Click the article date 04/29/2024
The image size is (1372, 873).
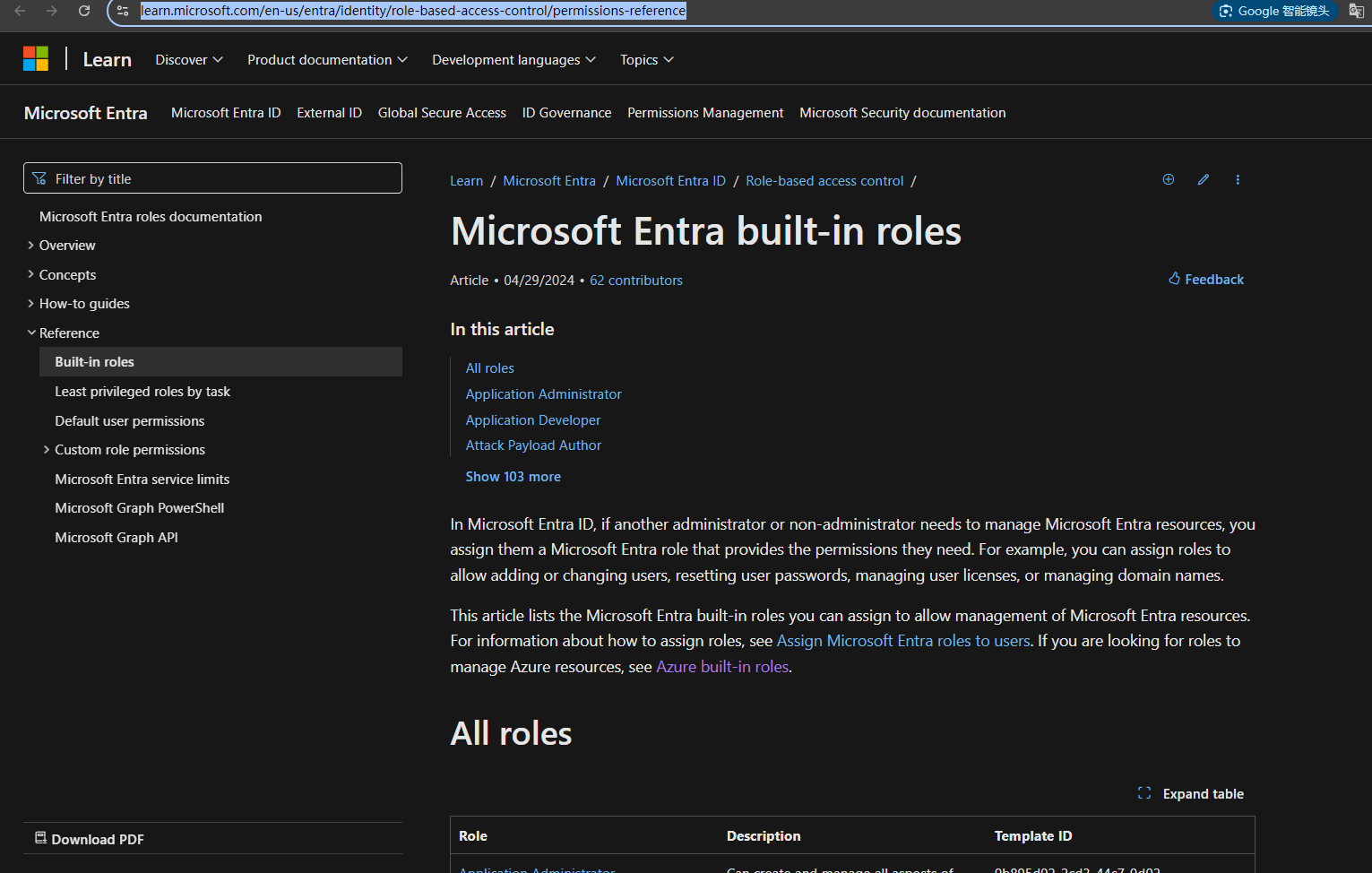tap(539, 281)
